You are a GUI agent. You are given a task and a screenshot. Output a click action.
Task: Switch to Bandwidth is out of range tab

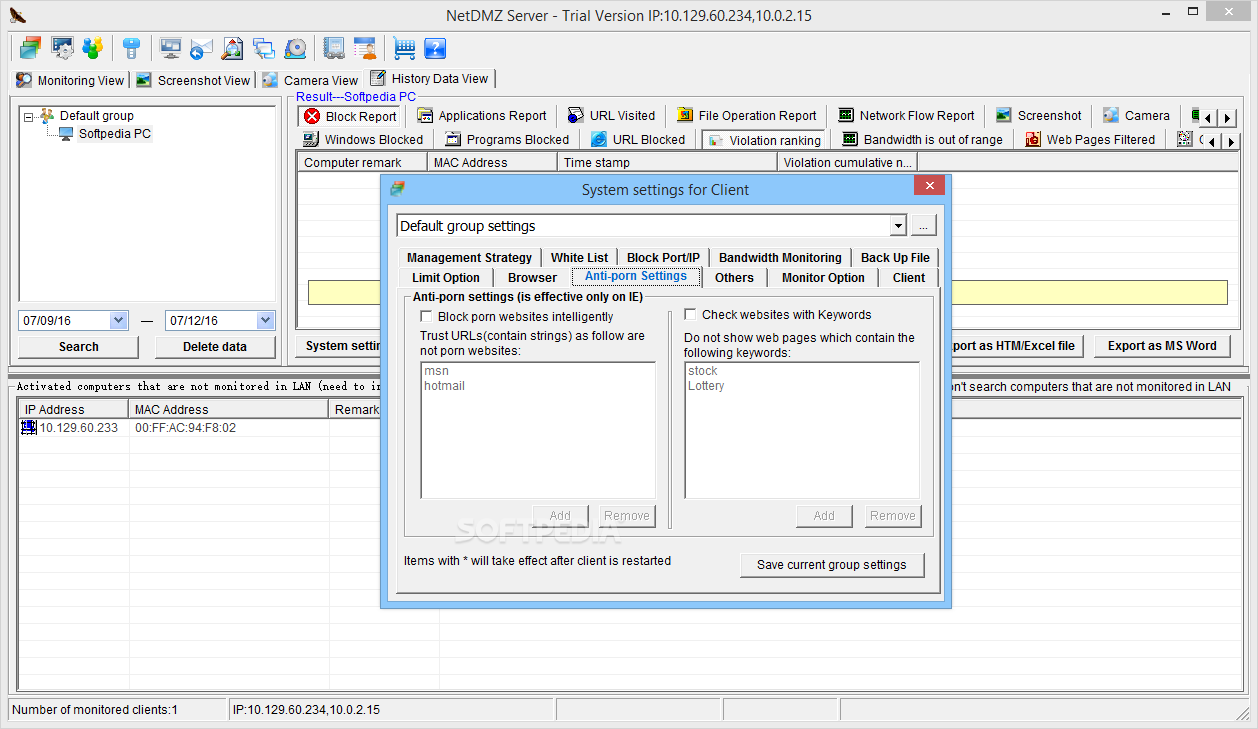922,140
